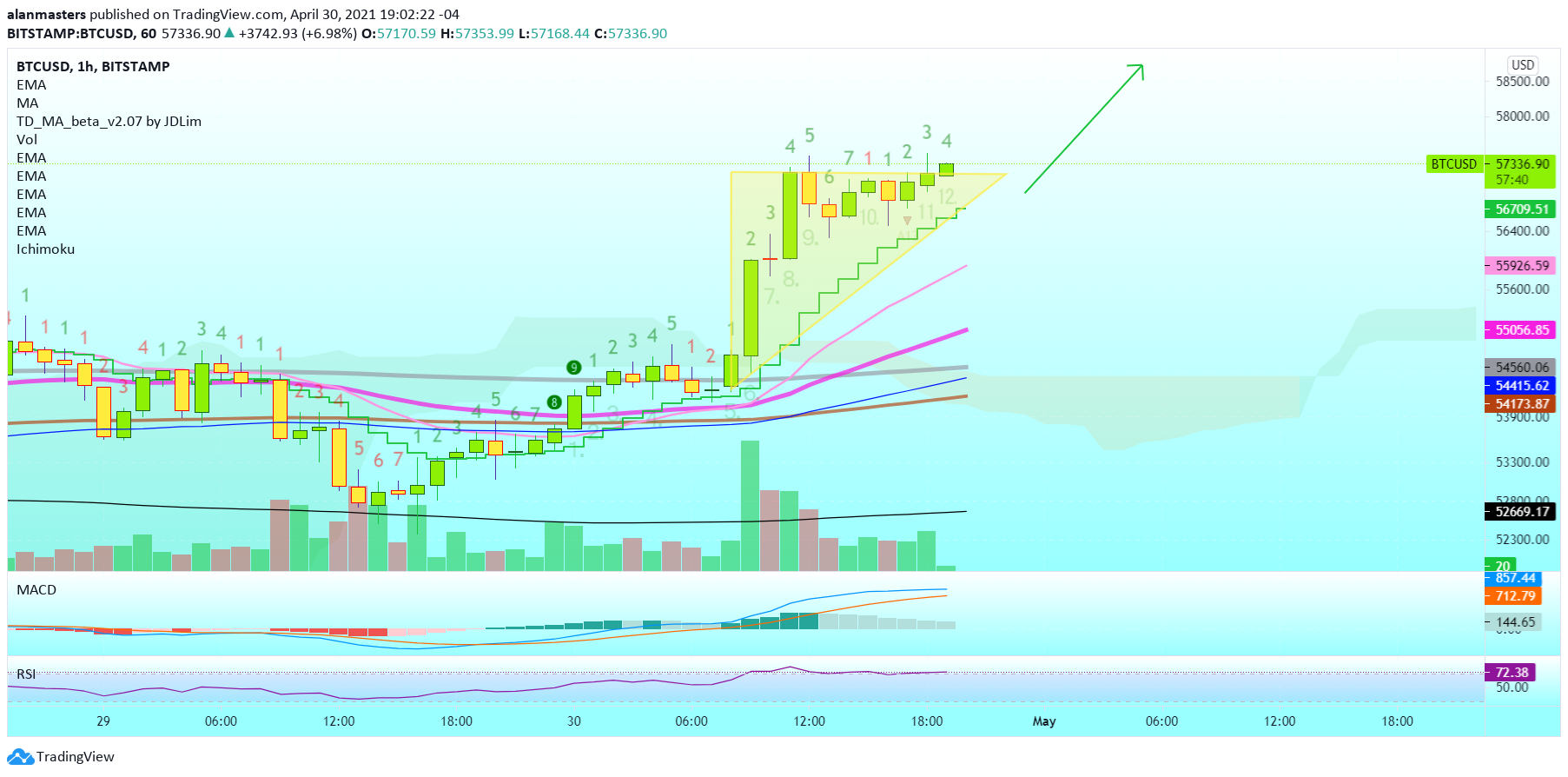Click the 29 date on time axis
The width and height of the screenshot is (1568, 777).
coord(103,721)
